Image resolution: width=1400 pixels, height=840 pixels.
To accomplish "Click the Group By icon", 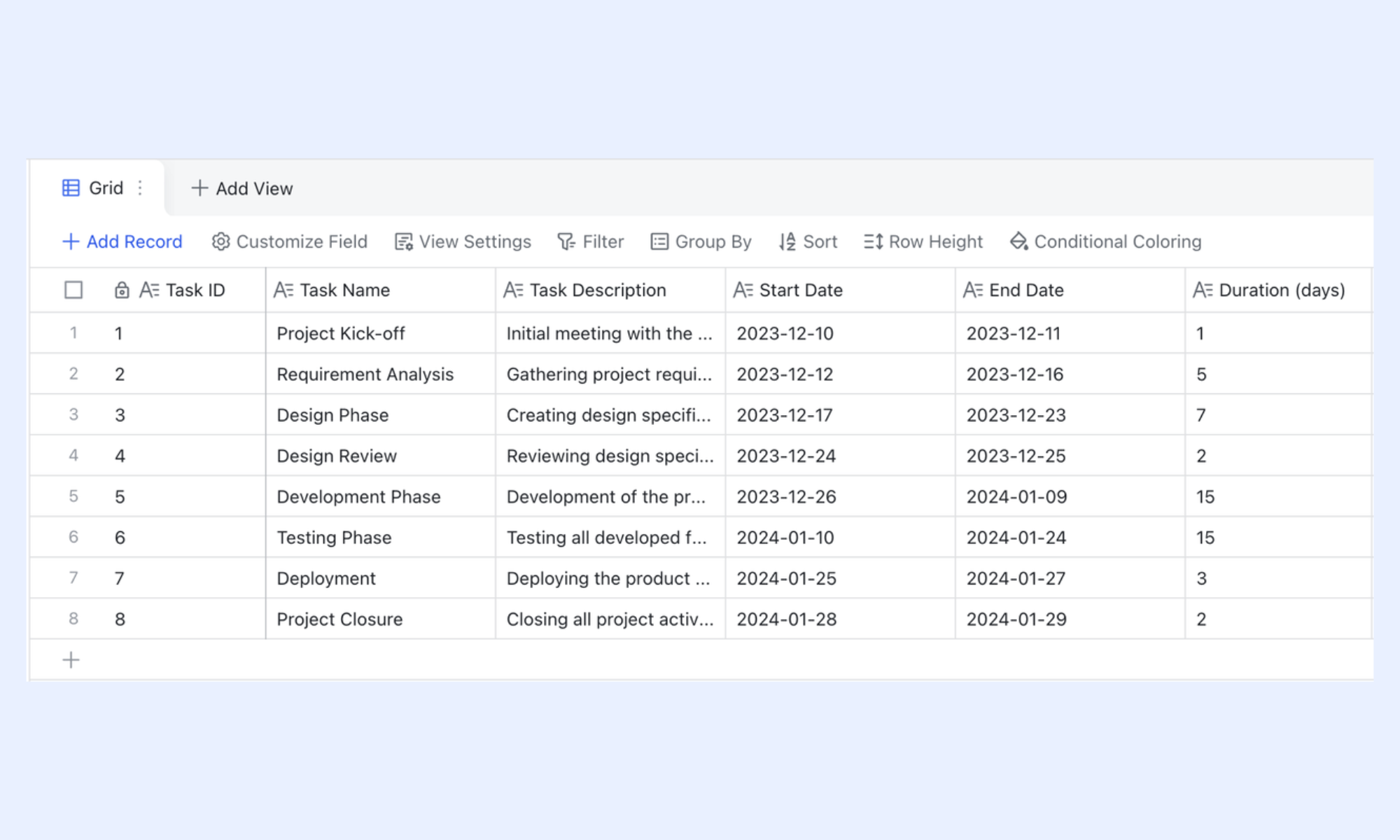I will (659, 241).
